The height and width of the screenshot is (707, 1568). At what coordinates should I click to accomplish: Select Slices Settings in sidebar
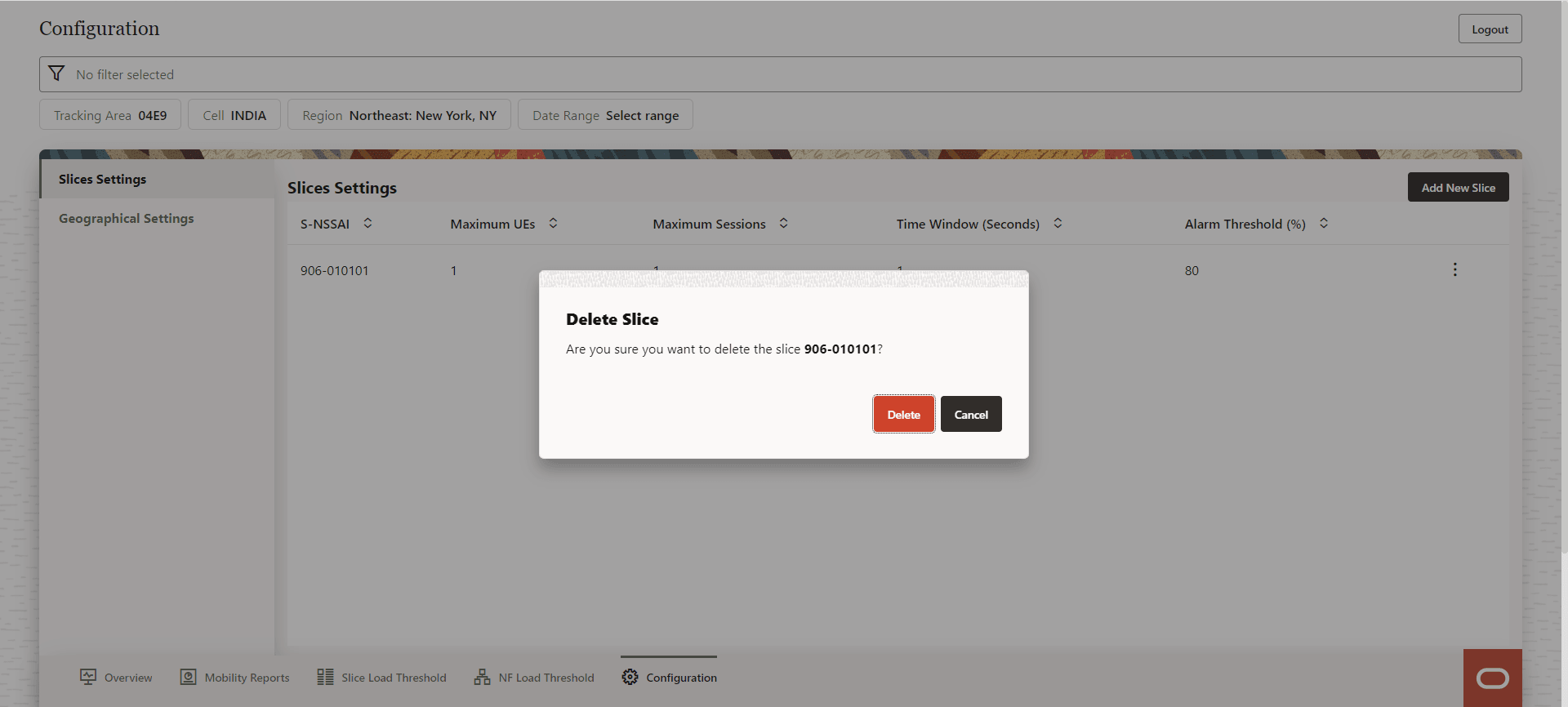point(157,179)
